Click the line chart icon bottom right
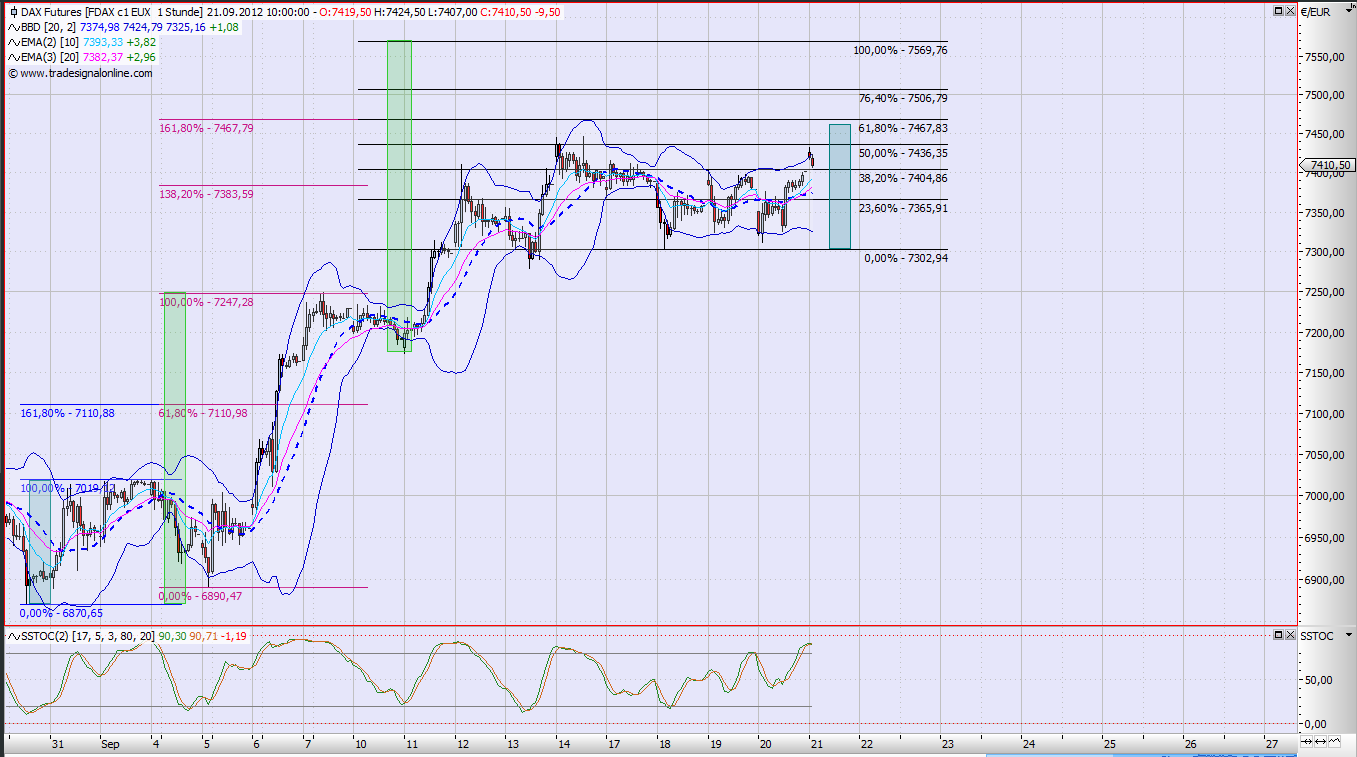The height and width of the screenshot is (757, 1357). click(1335, 742)
